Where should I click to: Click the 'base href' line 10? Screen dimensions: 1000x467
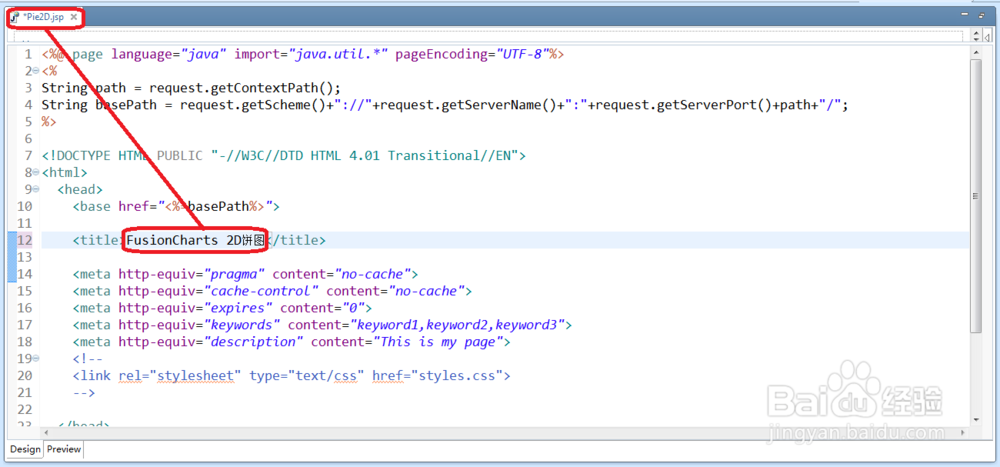(176, 207)
